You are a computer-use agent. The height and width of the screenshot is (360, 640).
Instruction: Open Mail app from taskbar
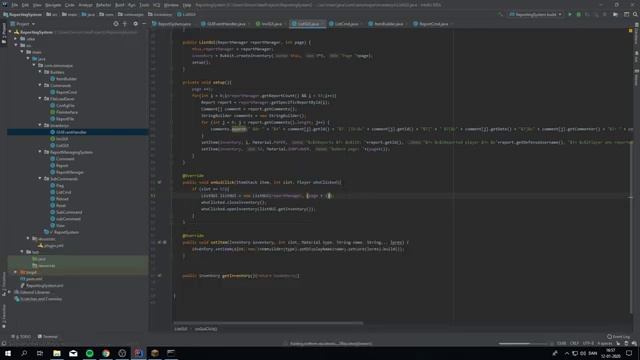click(73, 353)
